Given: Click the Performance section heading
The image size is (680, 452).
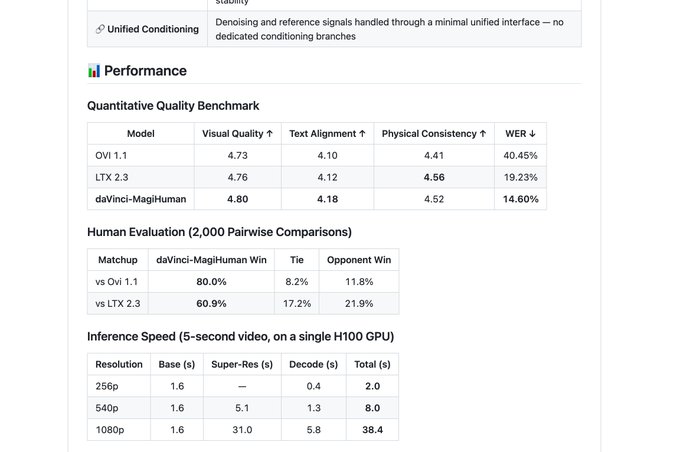Looking at the screenshot, I should [x=145, y=71].
